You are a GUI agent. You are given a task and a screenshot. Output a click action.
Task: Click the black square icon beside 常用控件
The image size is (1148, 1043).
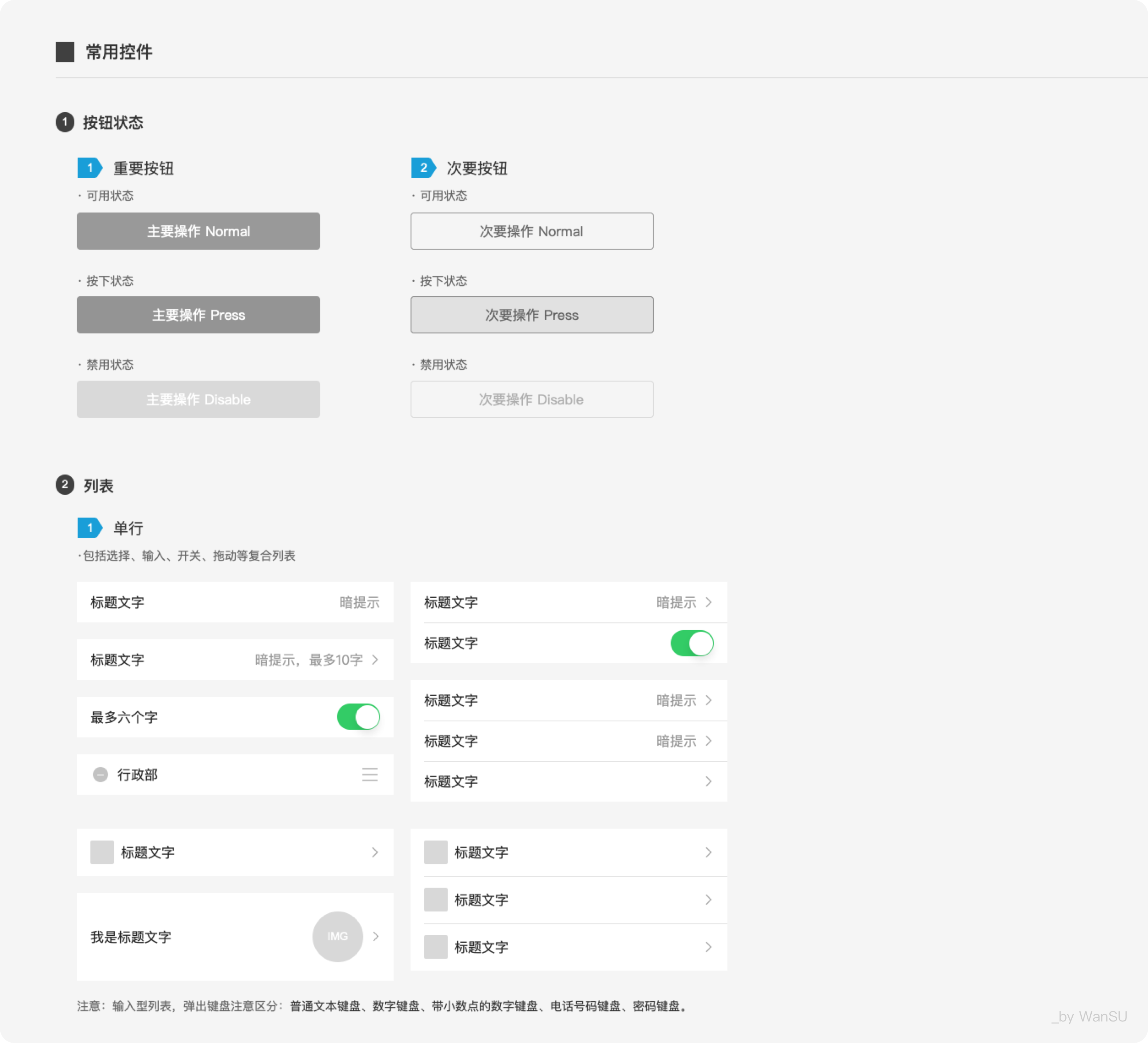pyautogui.click(x=65, y=52)
